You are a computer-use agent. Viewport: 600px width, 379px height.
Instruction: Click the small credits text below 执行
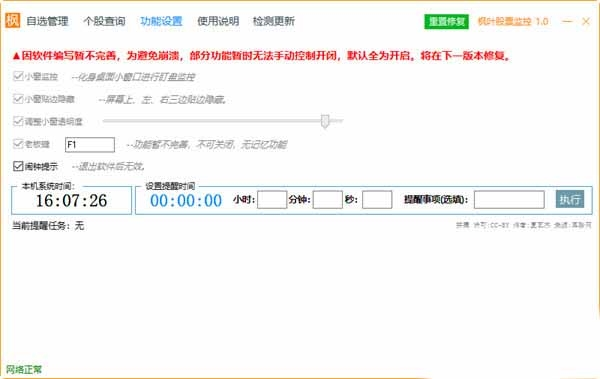tap(523, 225)
